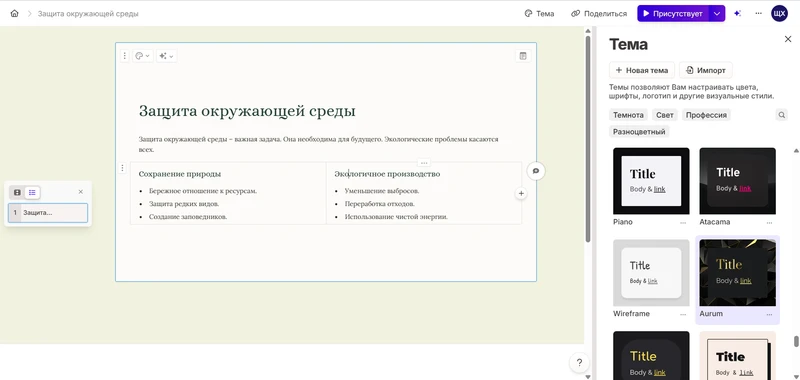The height and width of the screenshot is (380, 800).
Task: Click the heading Экологичное производство
Action: pos(387,174)
